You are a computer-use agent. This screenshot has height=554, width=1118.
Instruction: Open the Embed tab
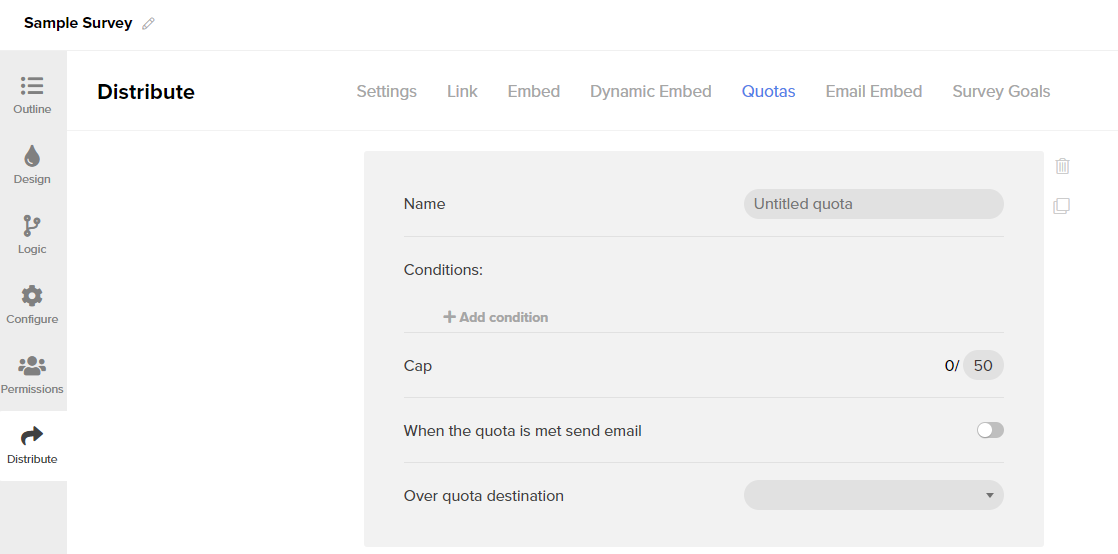533,91
